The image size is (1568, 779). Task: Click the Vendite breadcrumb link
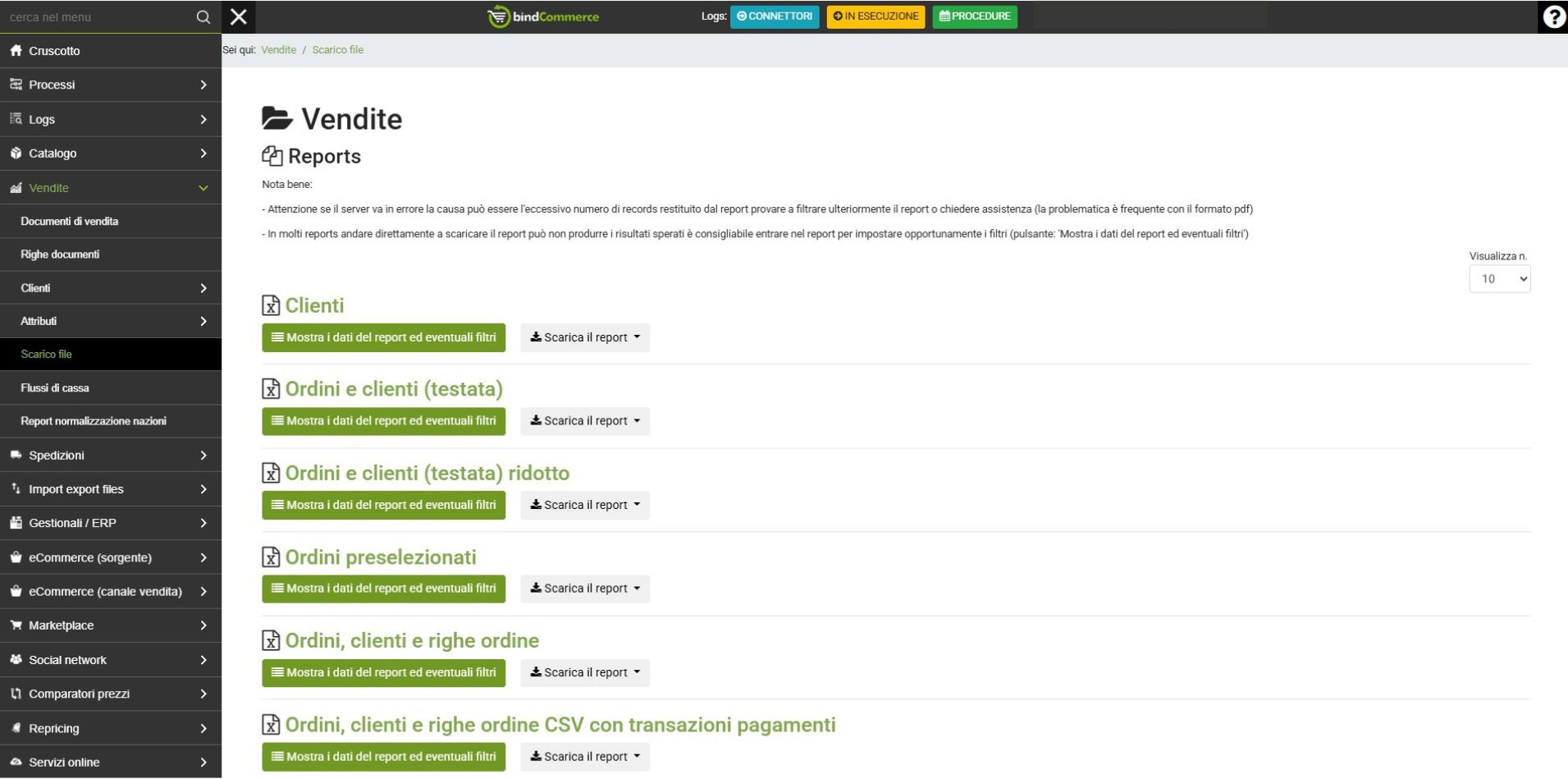tap(278, 50)
